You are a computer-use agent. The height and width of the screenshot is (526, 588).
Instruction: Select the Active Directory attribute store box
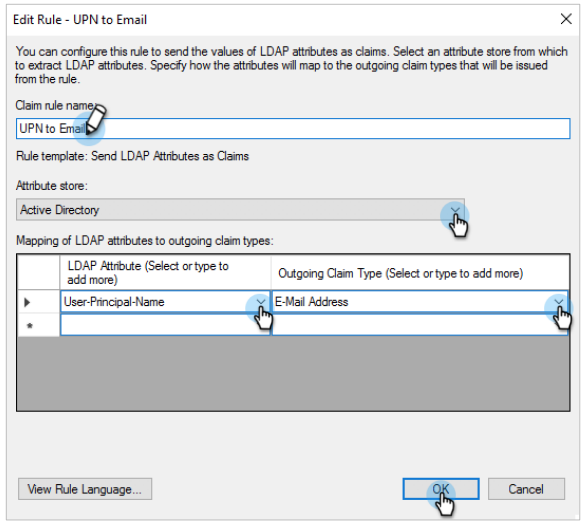click(240, 210)
